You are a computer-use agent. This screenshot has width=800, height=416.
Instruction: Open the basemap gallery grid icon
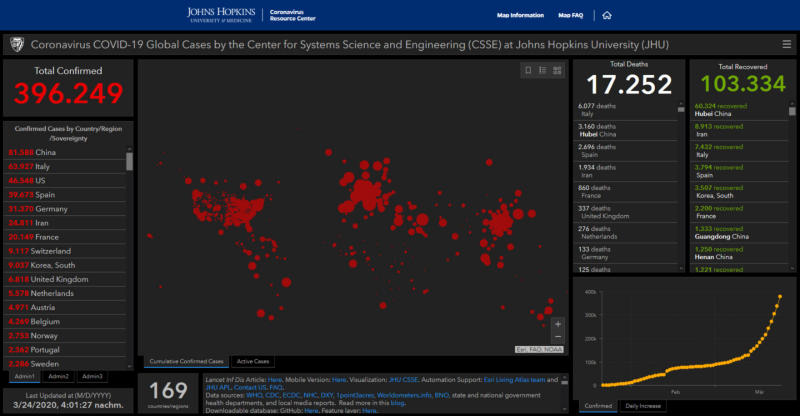557,70
